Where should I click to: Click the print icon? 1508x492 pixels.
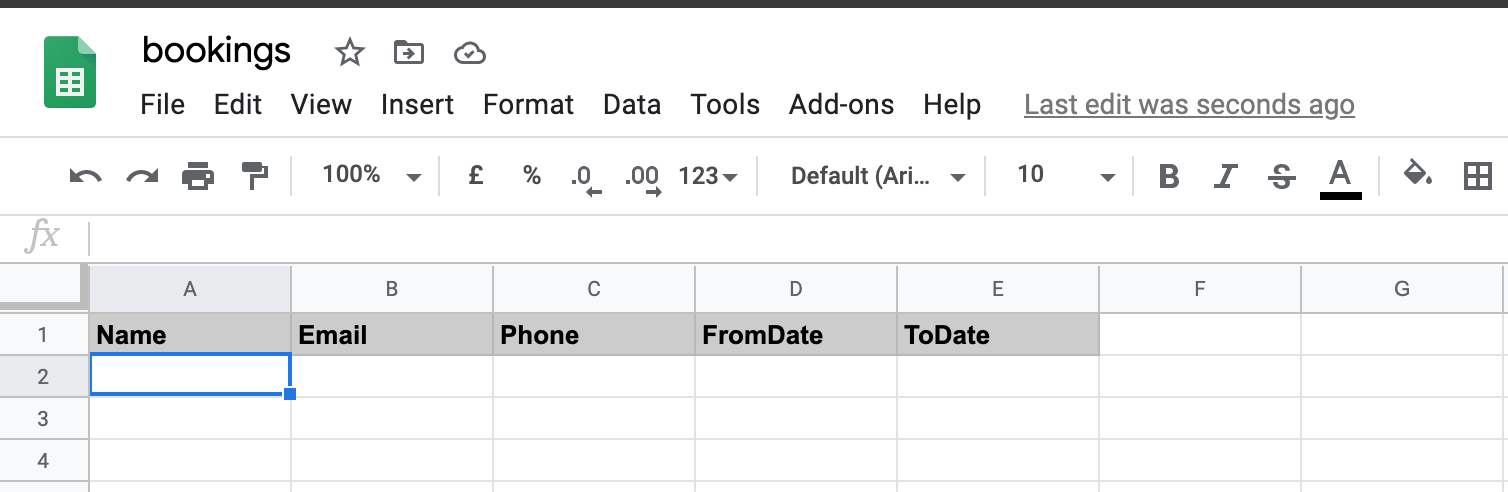[x=198, y=177]
